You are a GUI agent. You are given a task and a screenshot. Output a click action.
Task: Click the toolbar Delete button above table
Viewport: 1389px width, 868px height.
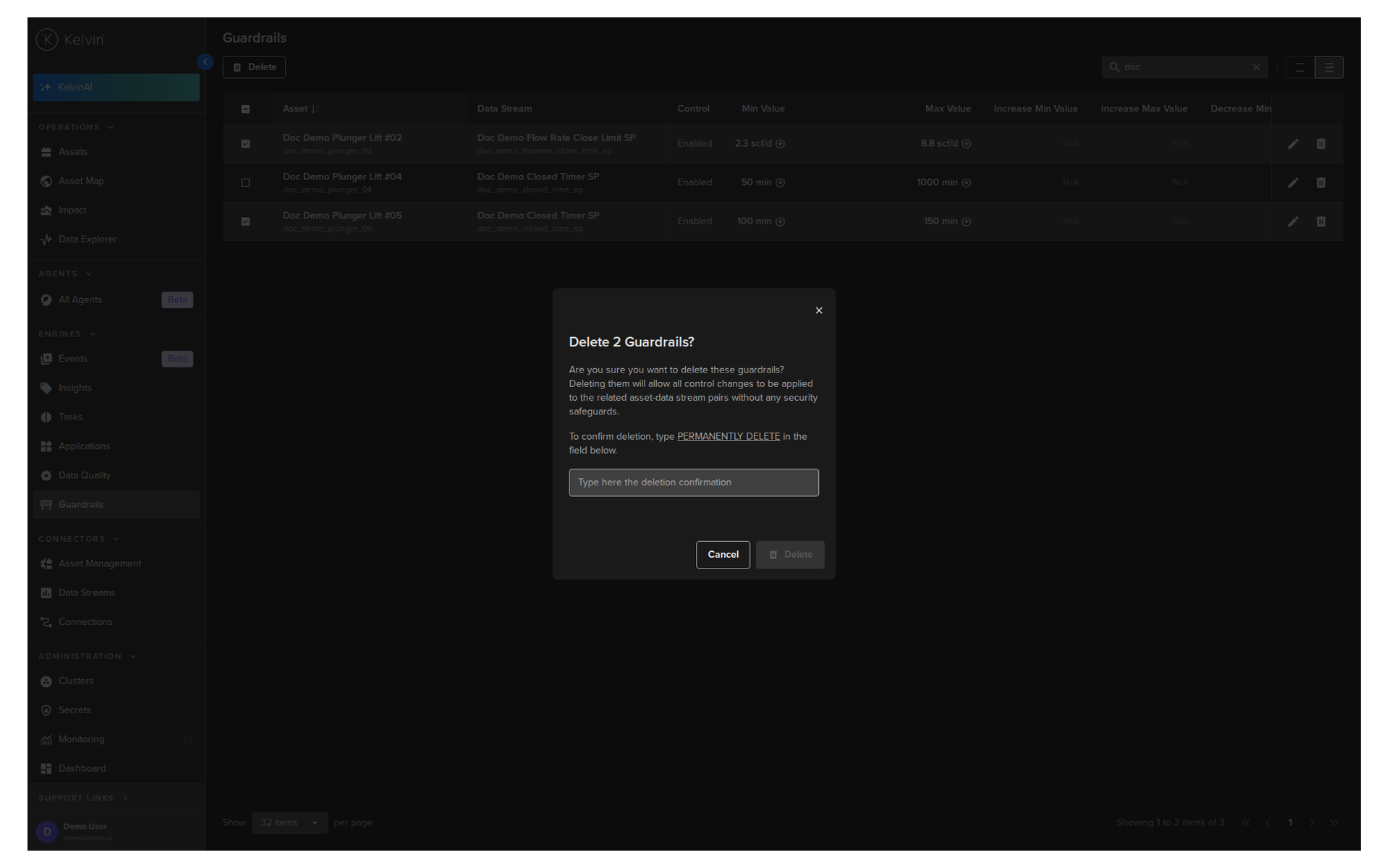(254, 67)
